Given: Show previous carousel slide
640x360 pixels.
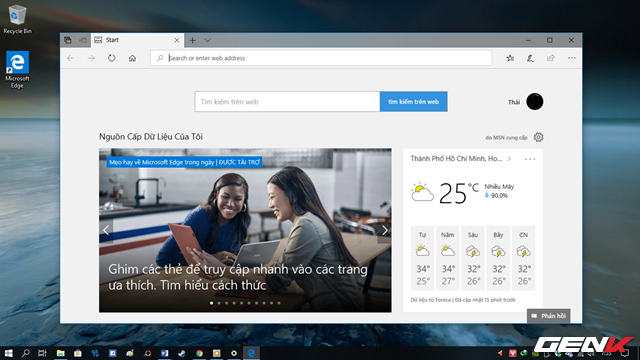Looking at the screenshot, I should pos(106,230).
